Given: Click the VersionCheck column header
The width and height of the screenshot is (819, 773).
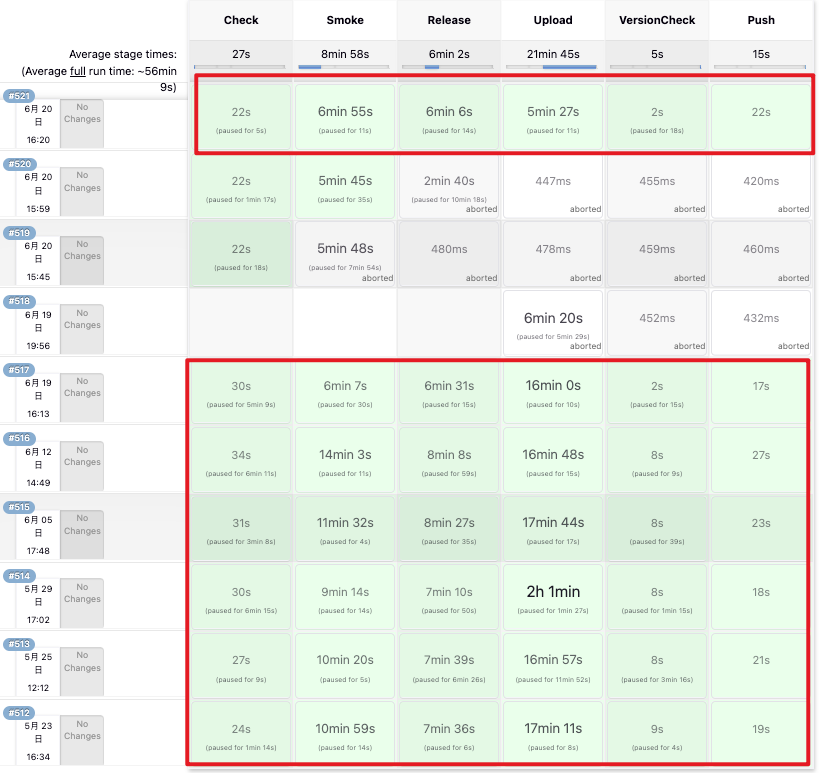Looking at the screenshot, I should [x=657, y=20].
